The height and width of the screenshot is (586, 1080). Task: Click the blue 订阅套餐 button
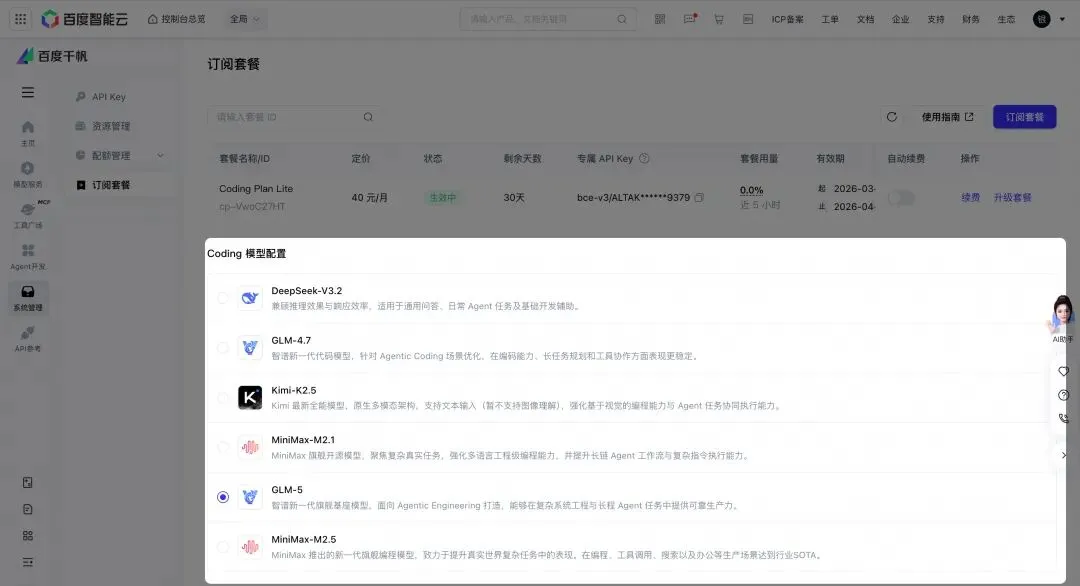pos(1024,117)
